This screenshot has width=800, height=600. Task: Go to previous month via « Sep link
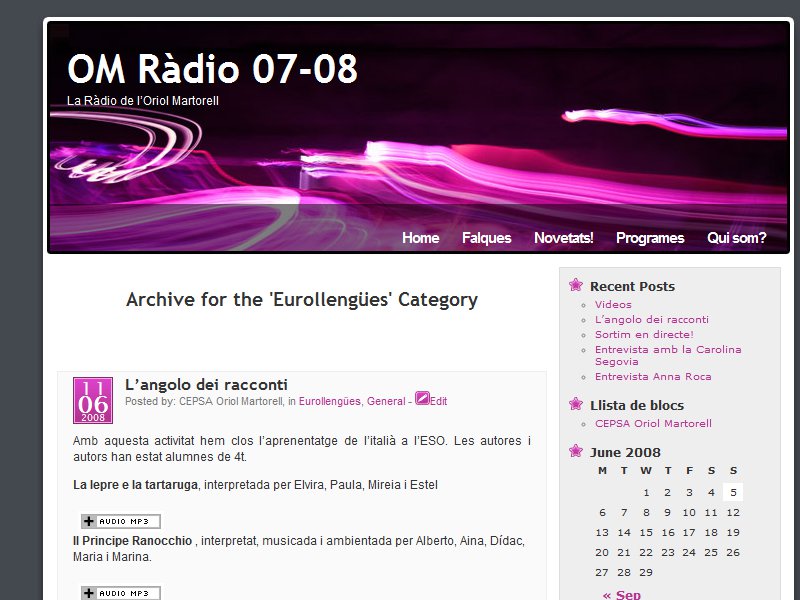[x=621, y=595]
